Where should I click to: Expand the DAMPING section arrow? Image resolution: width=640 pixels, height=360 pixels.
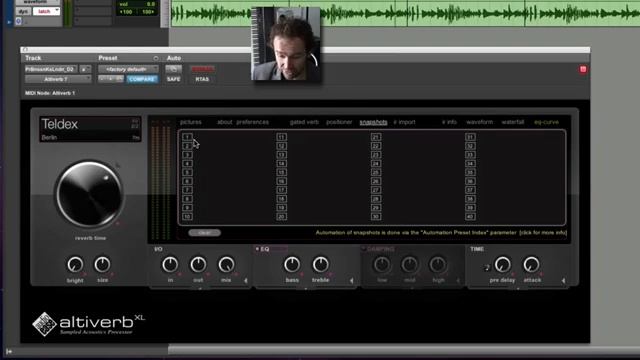458,280
